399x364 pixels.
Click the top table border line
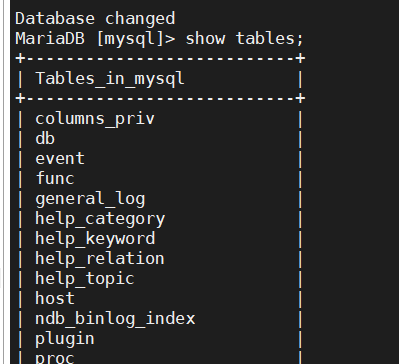click(x=160, y=59)
